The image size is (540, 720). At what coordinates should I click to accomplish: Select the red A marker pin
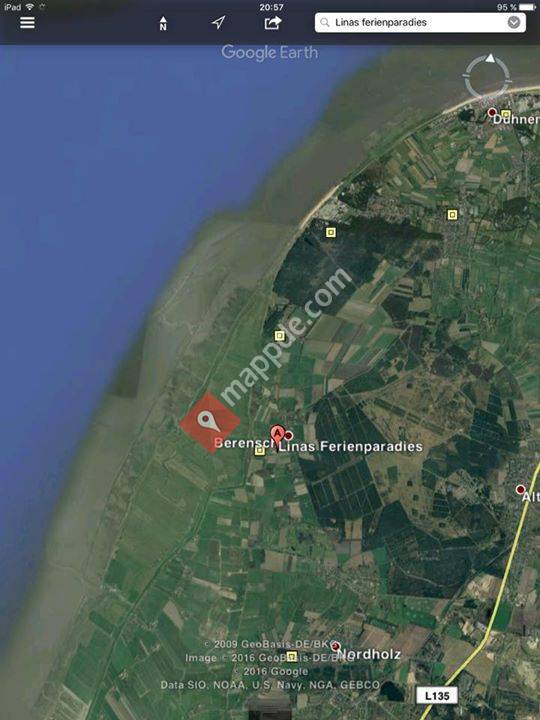coord(276,434)
